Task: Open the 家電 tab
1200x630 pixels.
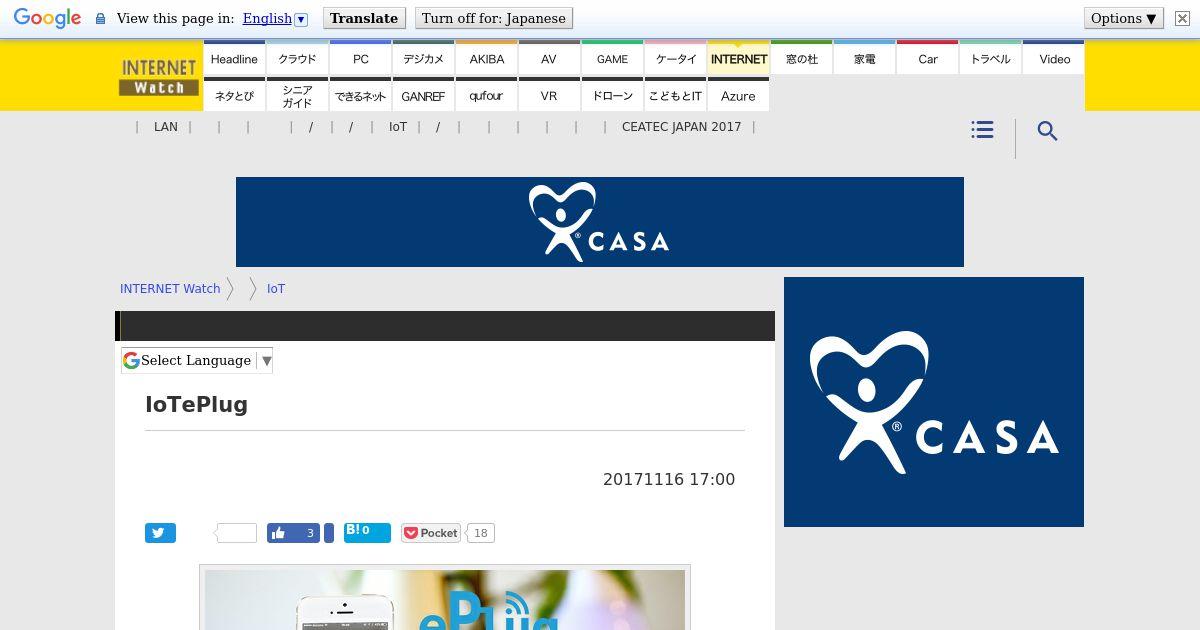Action: click(x=864, y=58)
